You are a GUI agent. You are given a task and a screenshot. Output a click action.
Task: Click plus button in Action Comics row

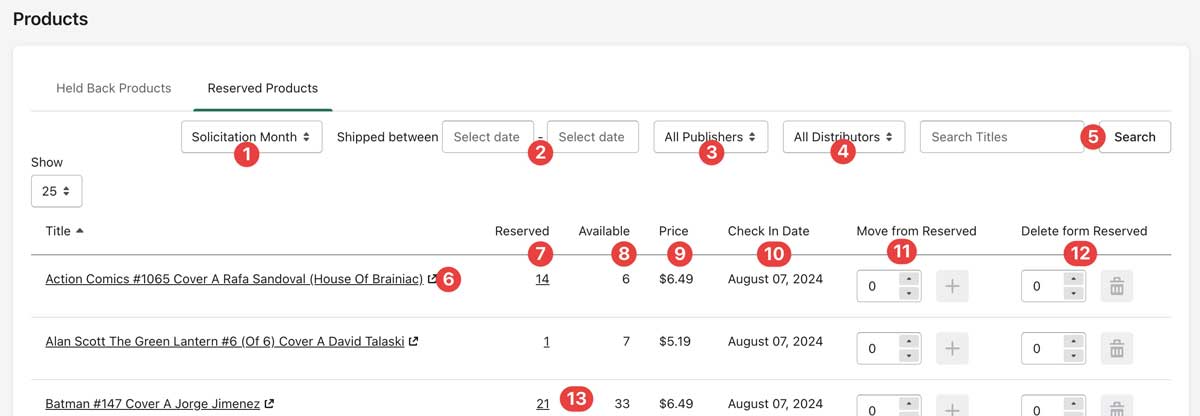click(x=952, y=288)
